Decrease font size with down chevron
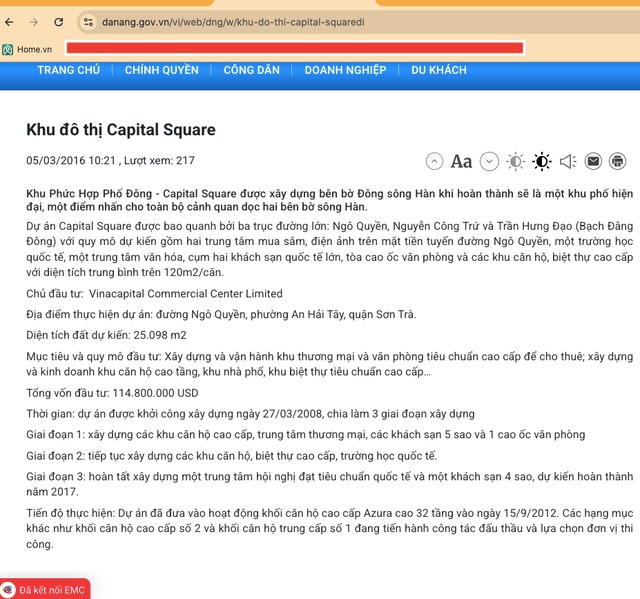 [x=489, y=161]
